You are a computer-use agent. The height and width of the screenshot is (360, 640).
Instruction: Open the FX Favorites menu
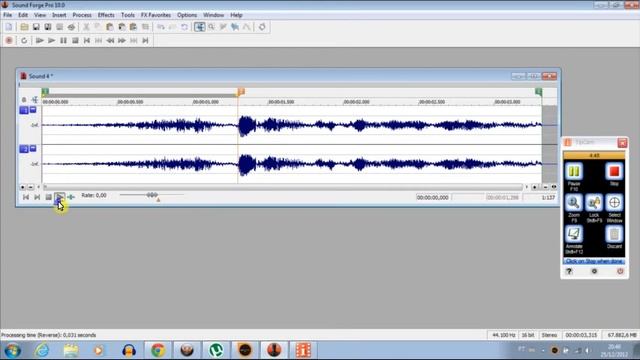point(156,15)
